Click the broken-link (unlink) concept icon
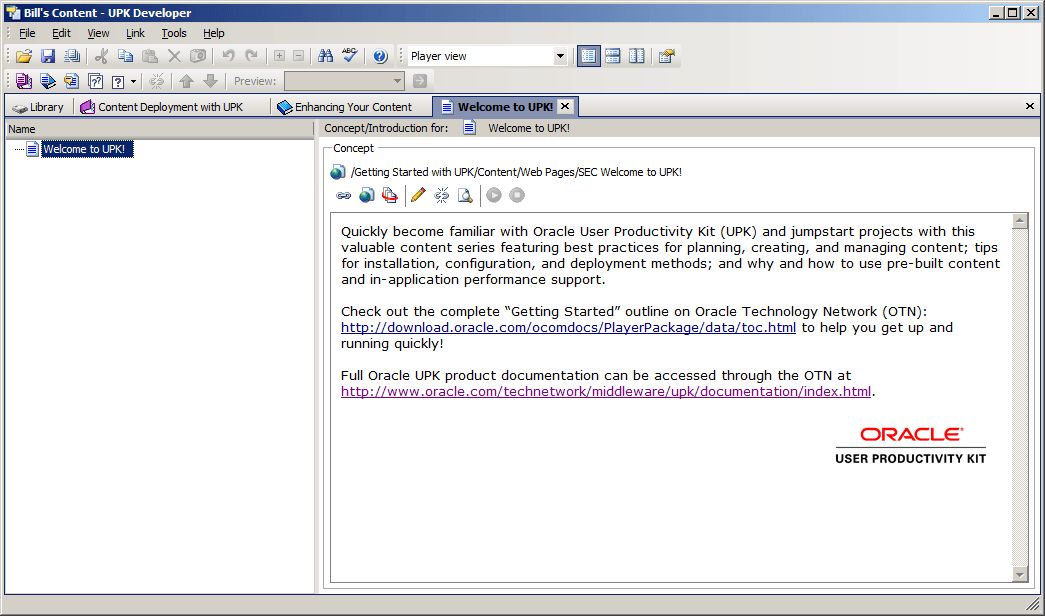Viewport: 1045px width, 616px height. click(x=441, y=195)
